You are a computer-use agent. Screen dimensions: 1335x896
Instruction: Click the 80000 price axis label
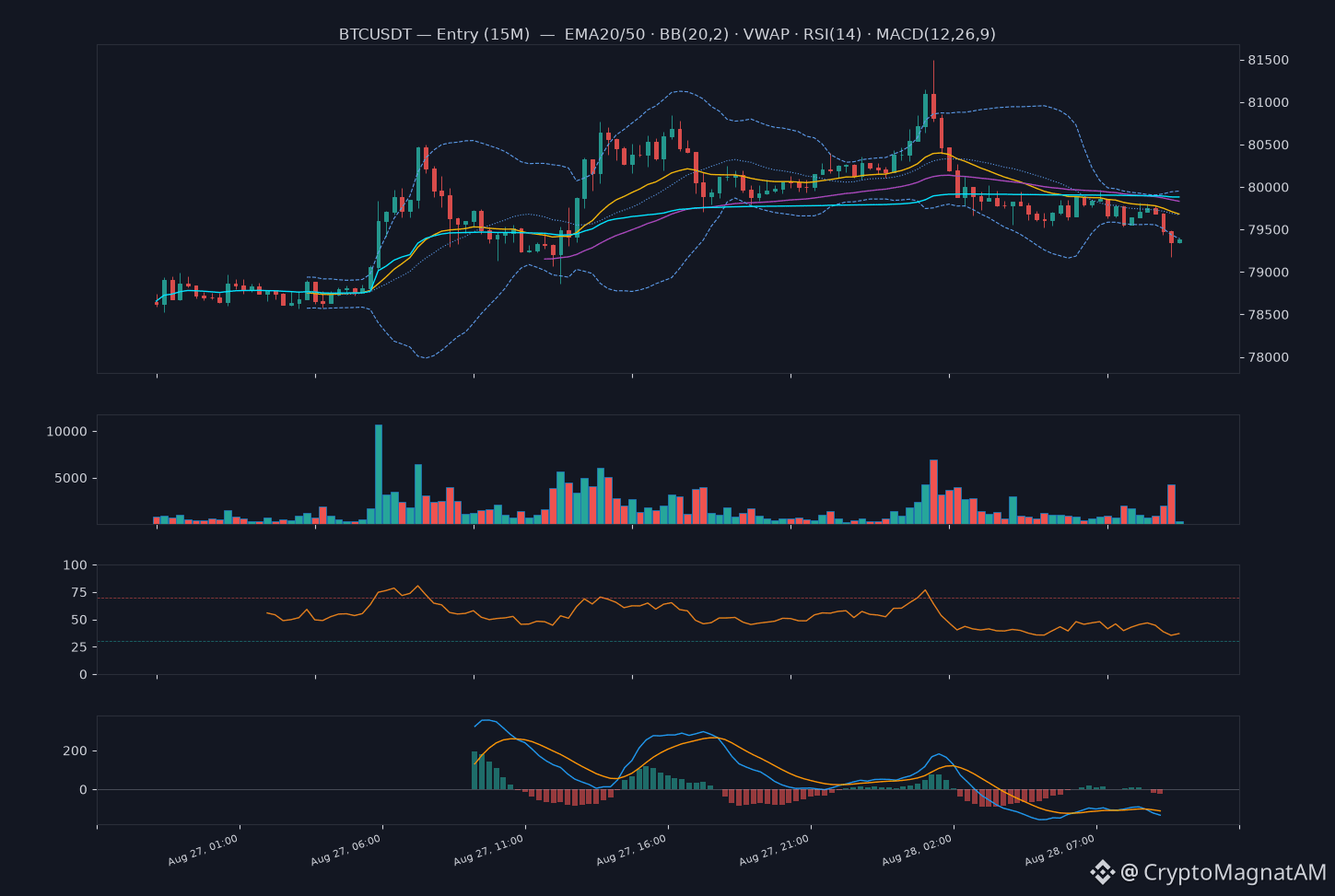coord(1269,187)
